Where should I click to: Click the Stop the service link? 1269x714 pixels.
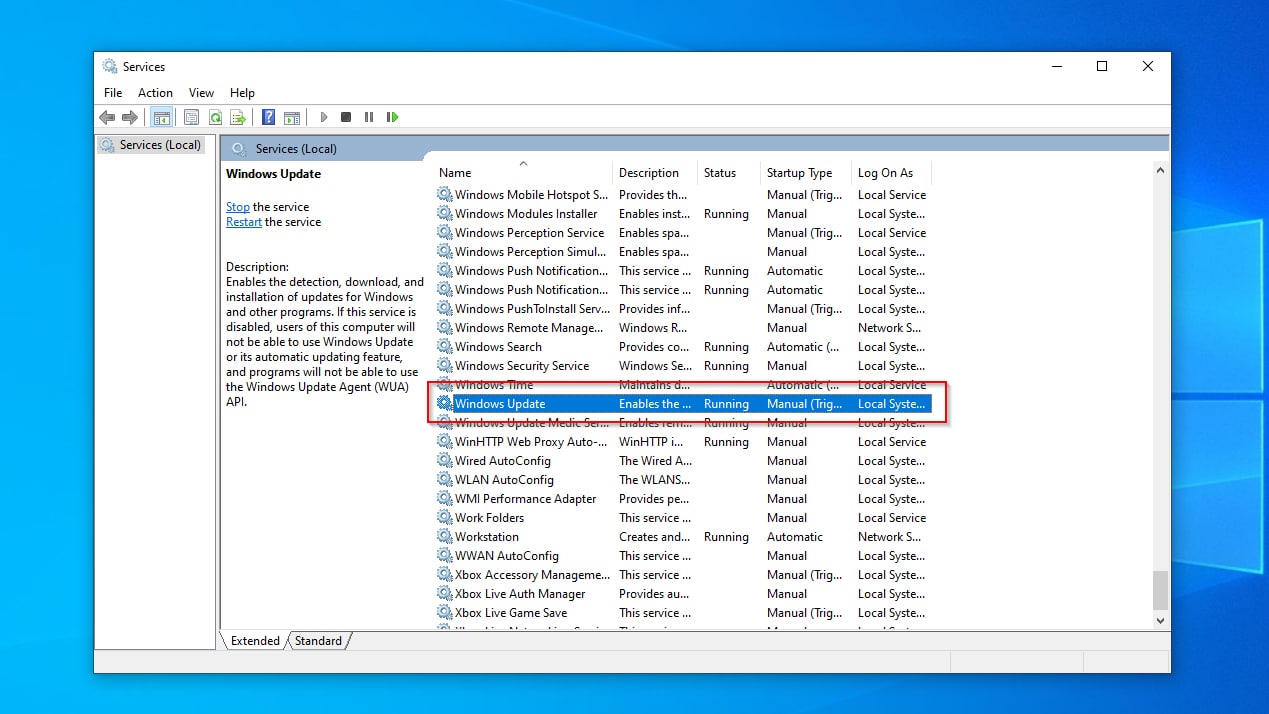click(237, 207)
